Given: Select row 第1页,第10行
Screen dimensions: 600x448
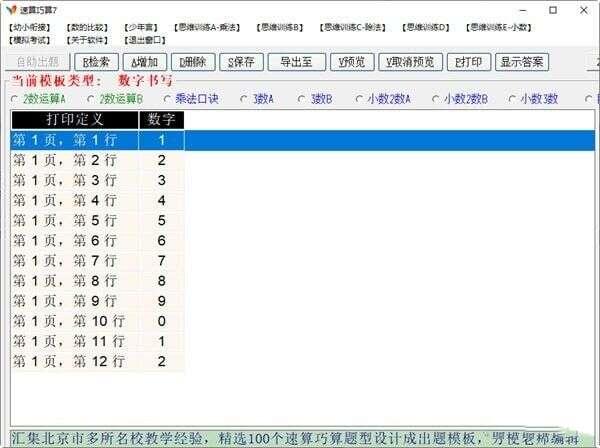Looking at the screenshot, I should pyautogui.click(x=98, y=321).
